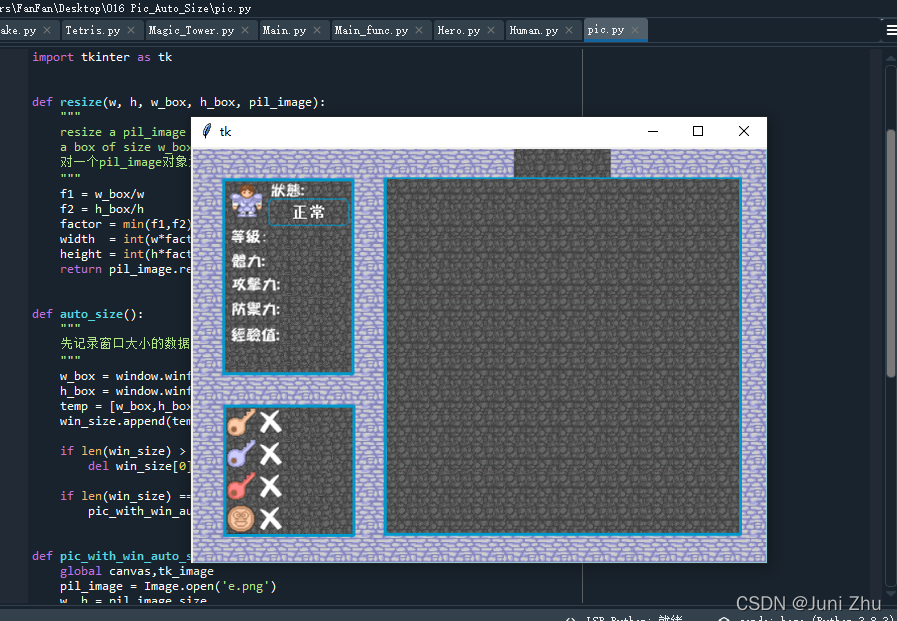Screen dimensions: 897x621
Task: Click the 正常 status box in the game
Action: [x=308, y=212]
